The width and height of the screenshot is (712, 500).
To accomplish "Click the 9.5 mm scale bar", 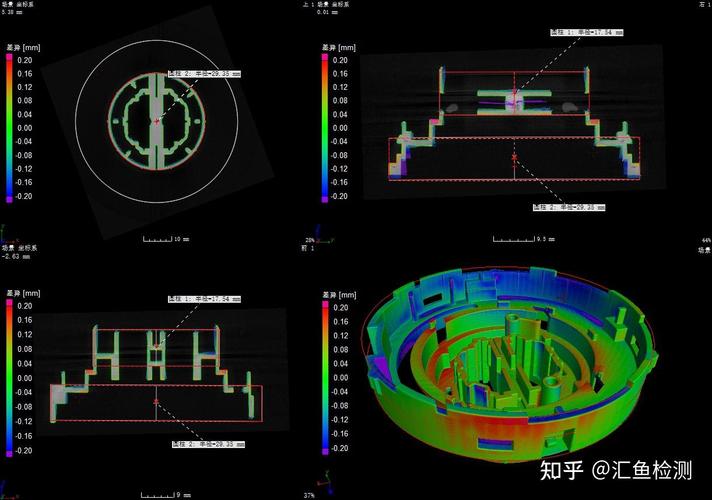I will 524,239.
